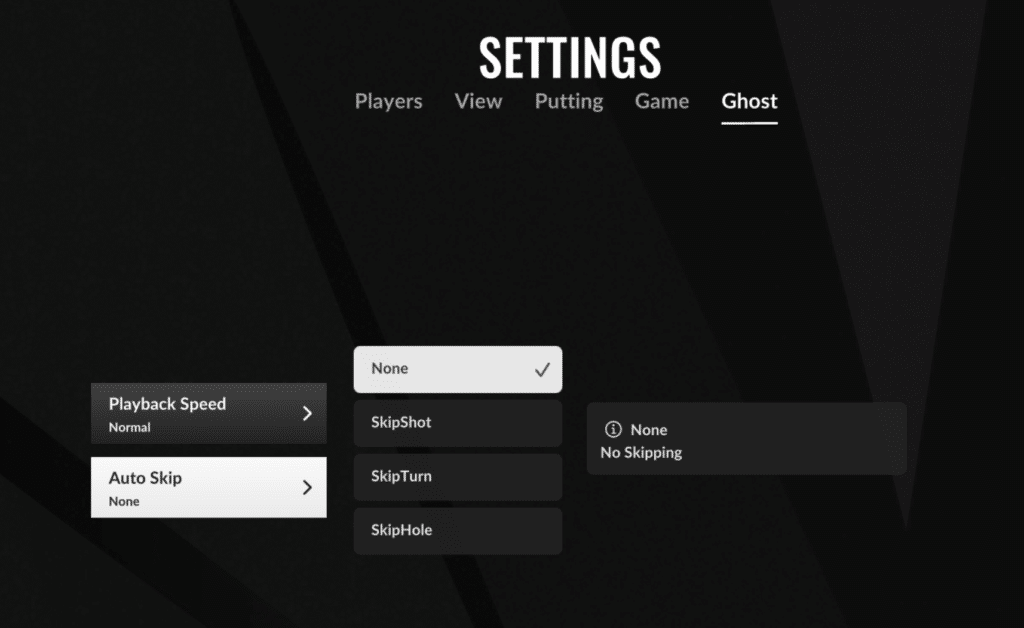
Task: Choose the SkipShot option
Action: click(458, 423)
